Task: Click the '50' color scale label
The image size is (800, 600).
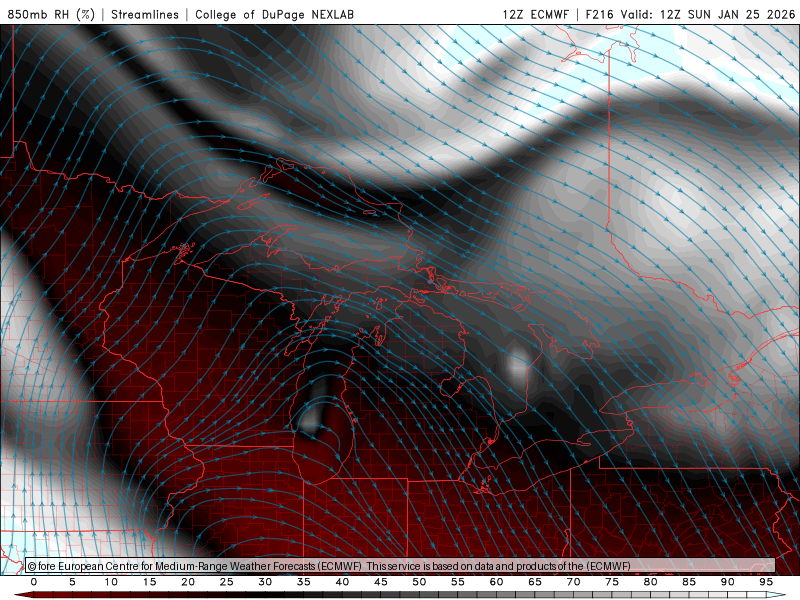Action: [419, 582]
